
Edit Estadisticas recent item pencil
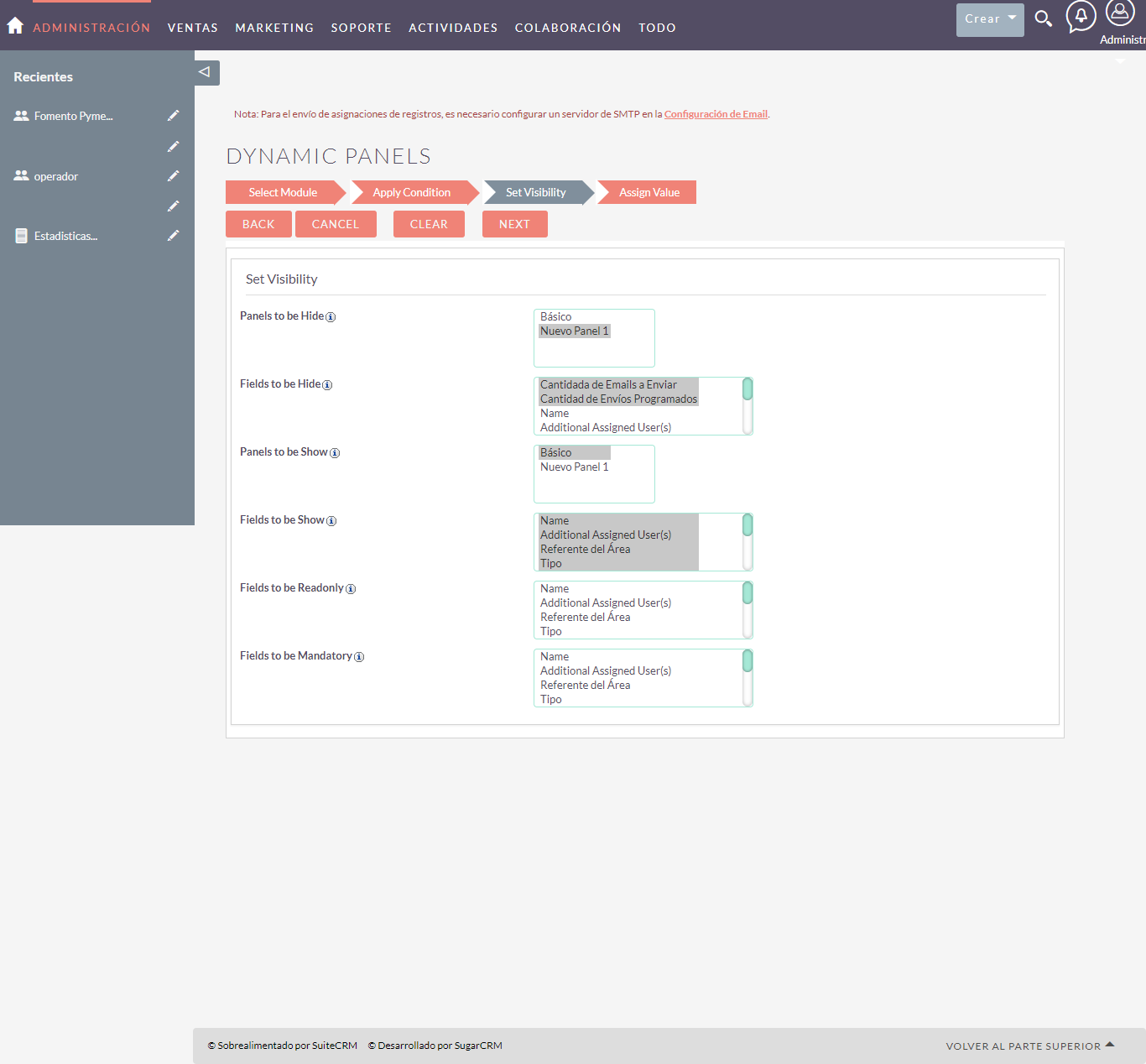point(173,236)
